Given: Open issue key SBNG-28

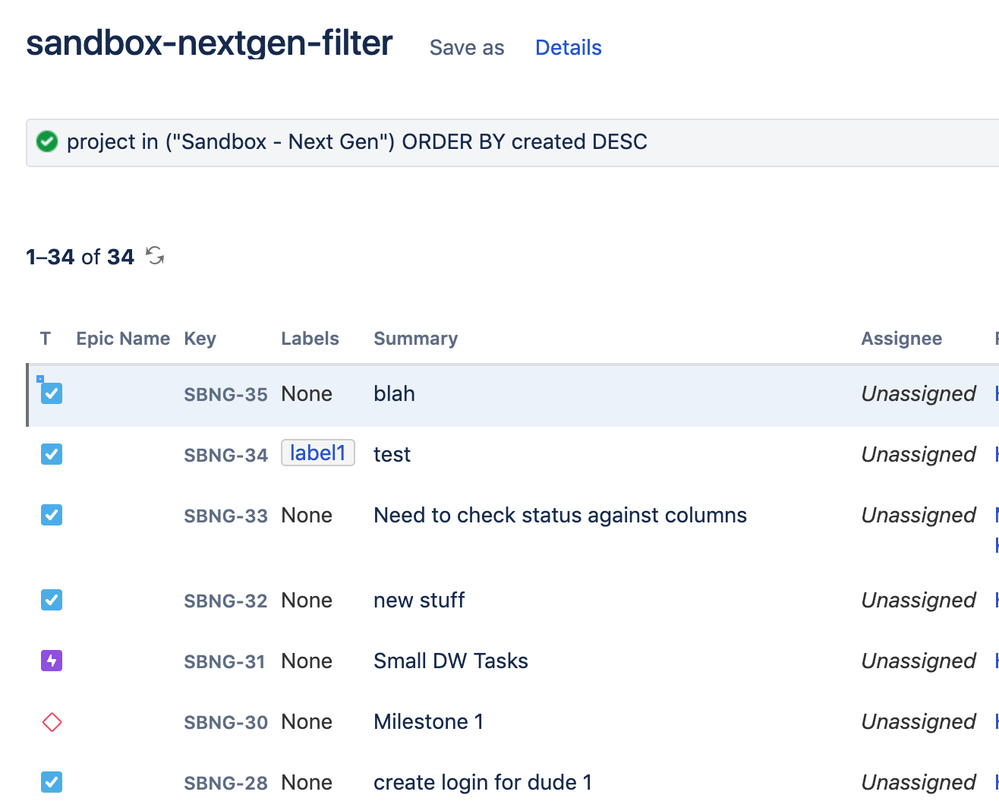Looking at the screenshot, I should pos(226,783).
